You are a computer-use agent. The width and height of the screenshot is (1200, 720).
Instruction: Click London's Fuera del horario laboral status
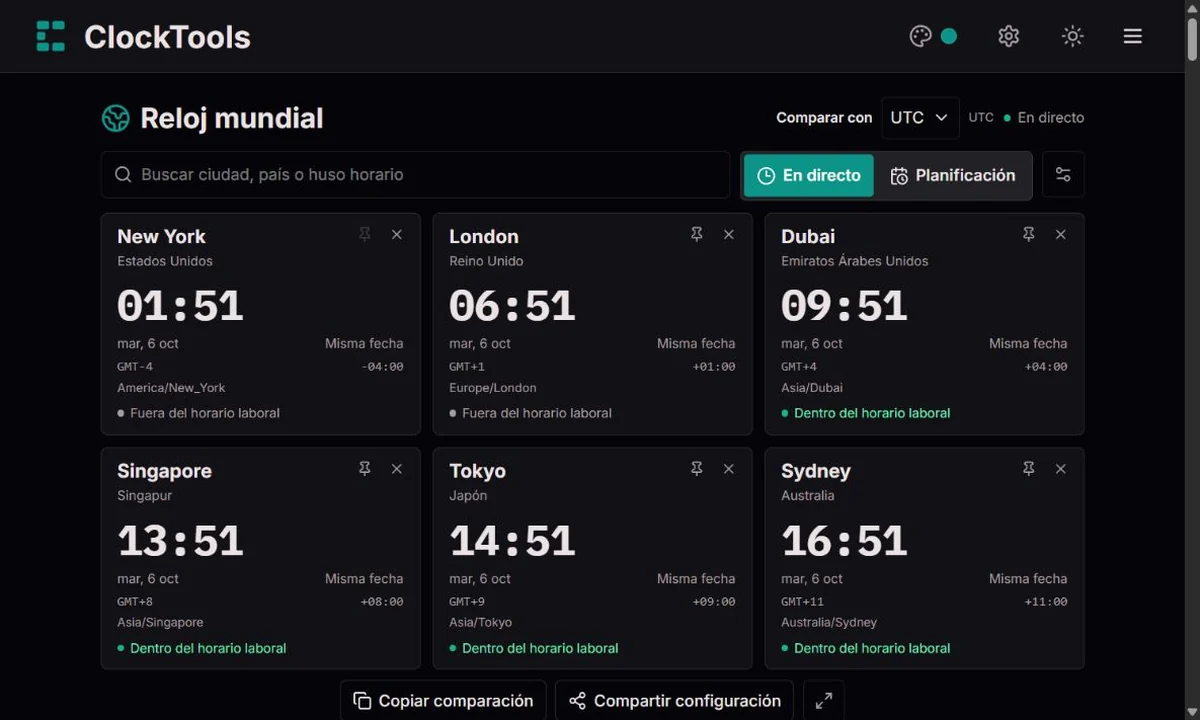(x=530, y=413)
